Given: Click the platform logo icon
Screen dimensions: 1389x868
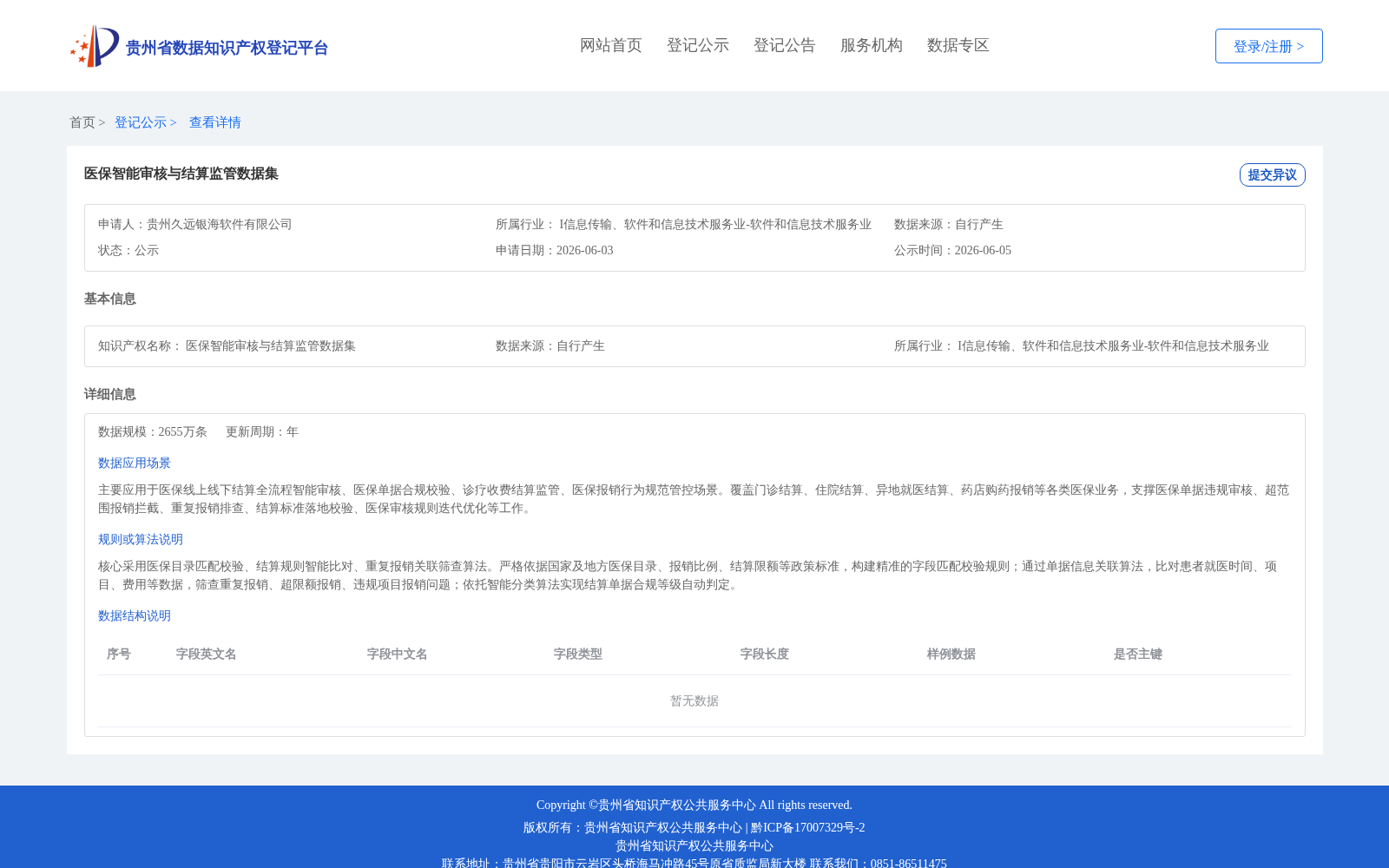Looking at the screenshot, I should point(95,46).
